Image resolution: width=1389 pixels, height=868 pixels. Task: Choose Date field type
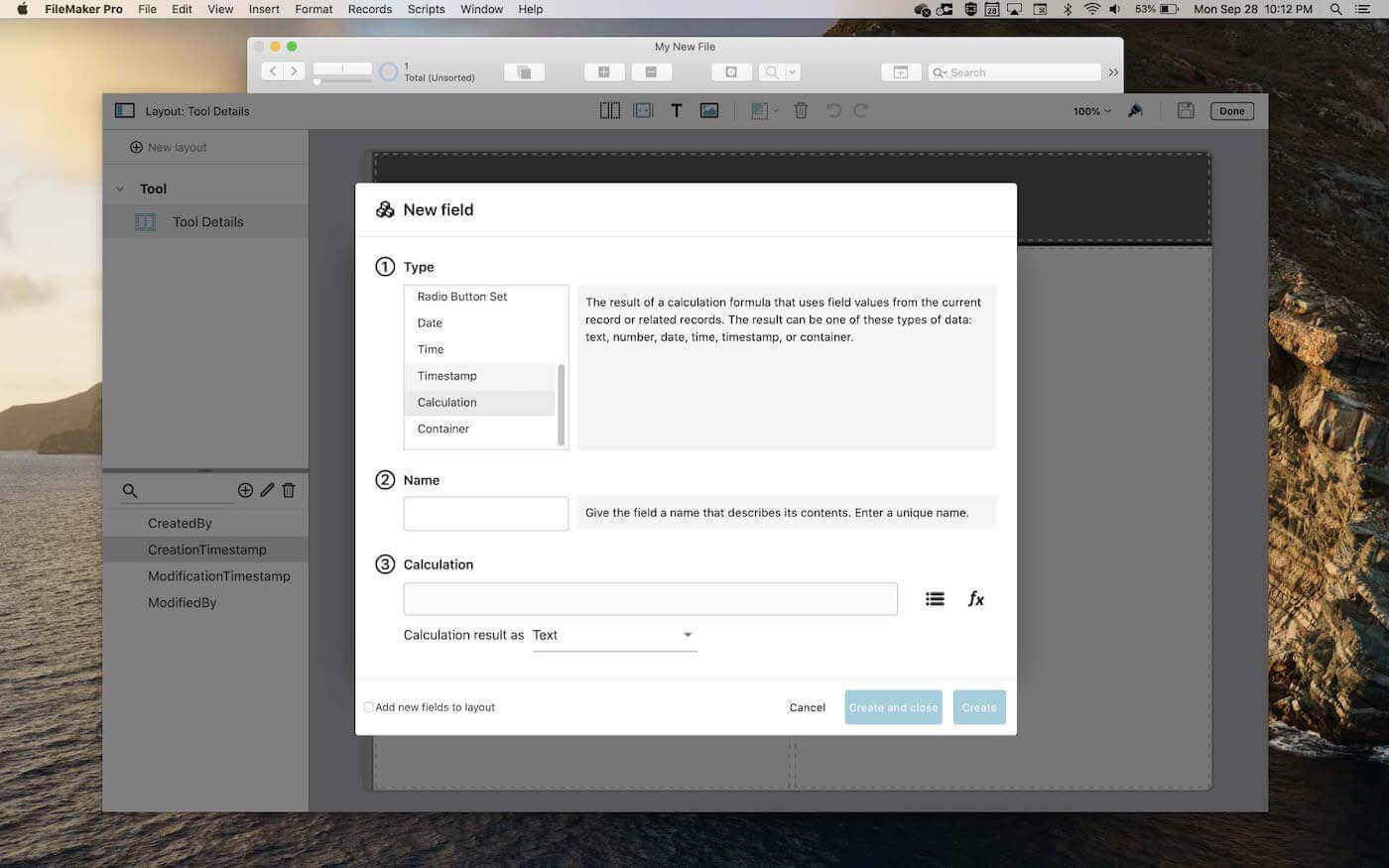tap(480, 323)
